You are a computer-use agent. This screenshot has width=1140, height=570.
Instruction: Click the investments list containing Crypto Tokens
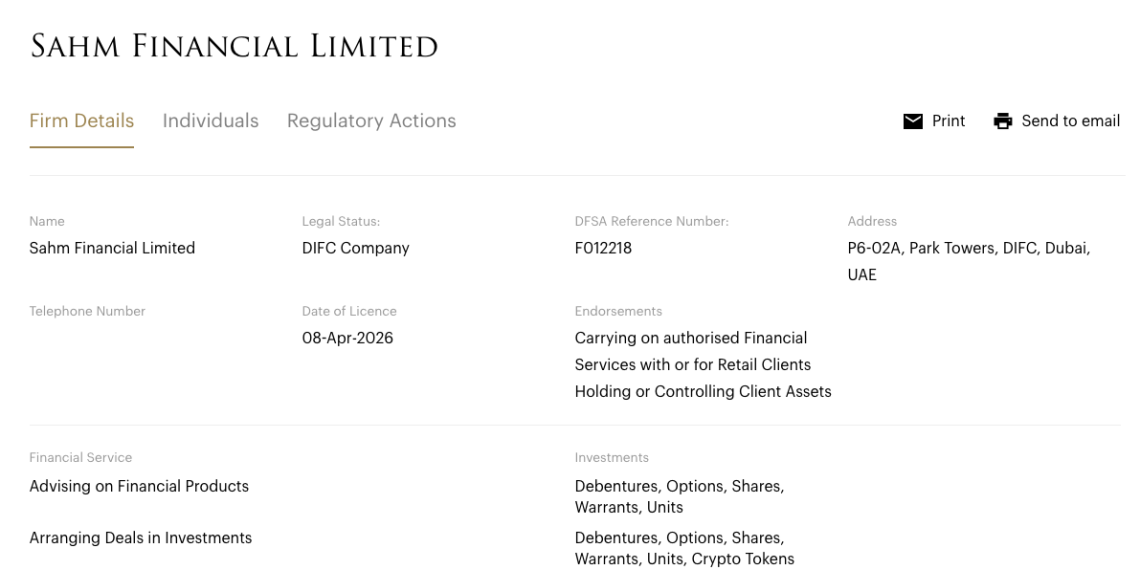684,549
